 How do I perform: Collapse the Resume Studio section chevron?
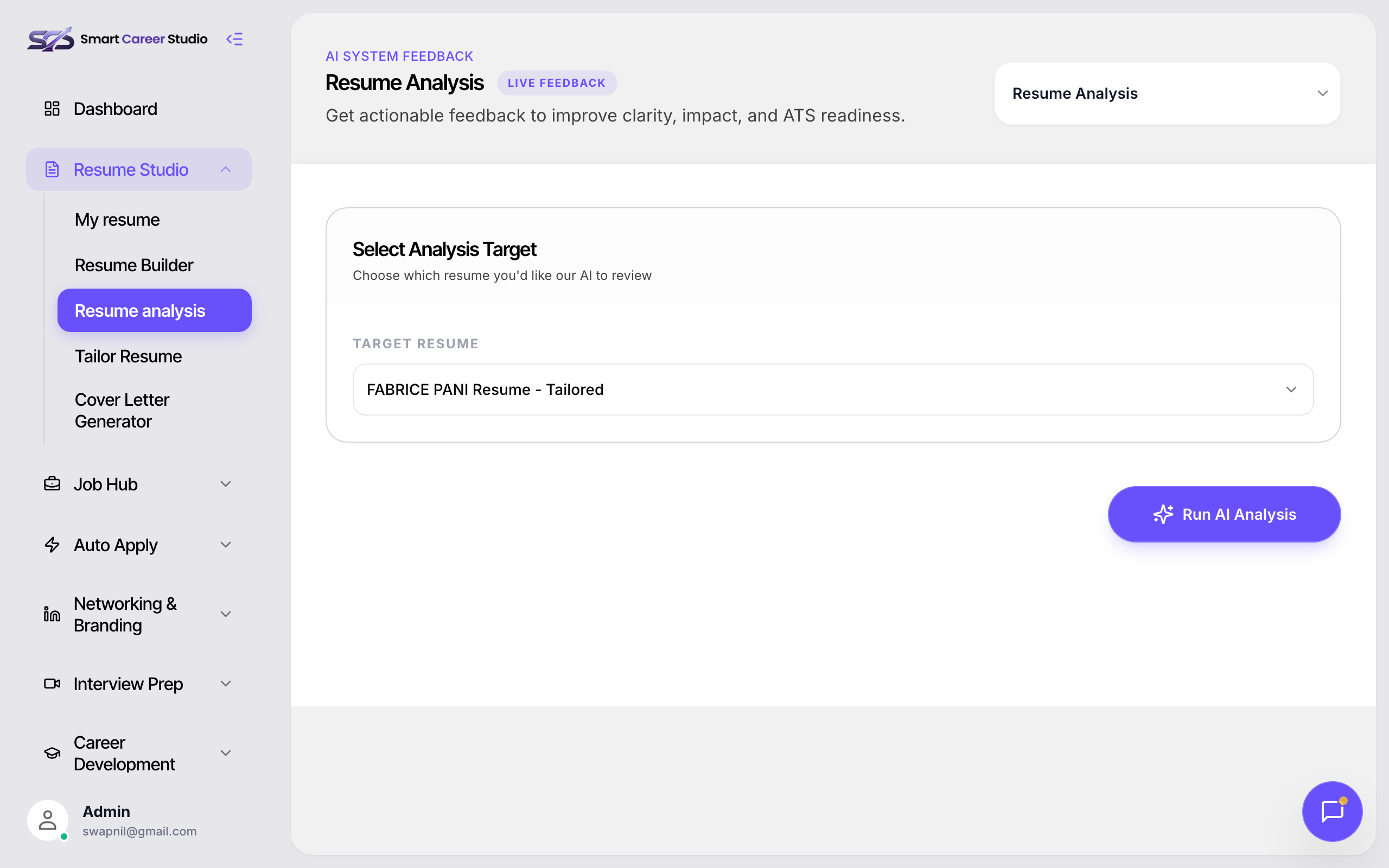226,169
